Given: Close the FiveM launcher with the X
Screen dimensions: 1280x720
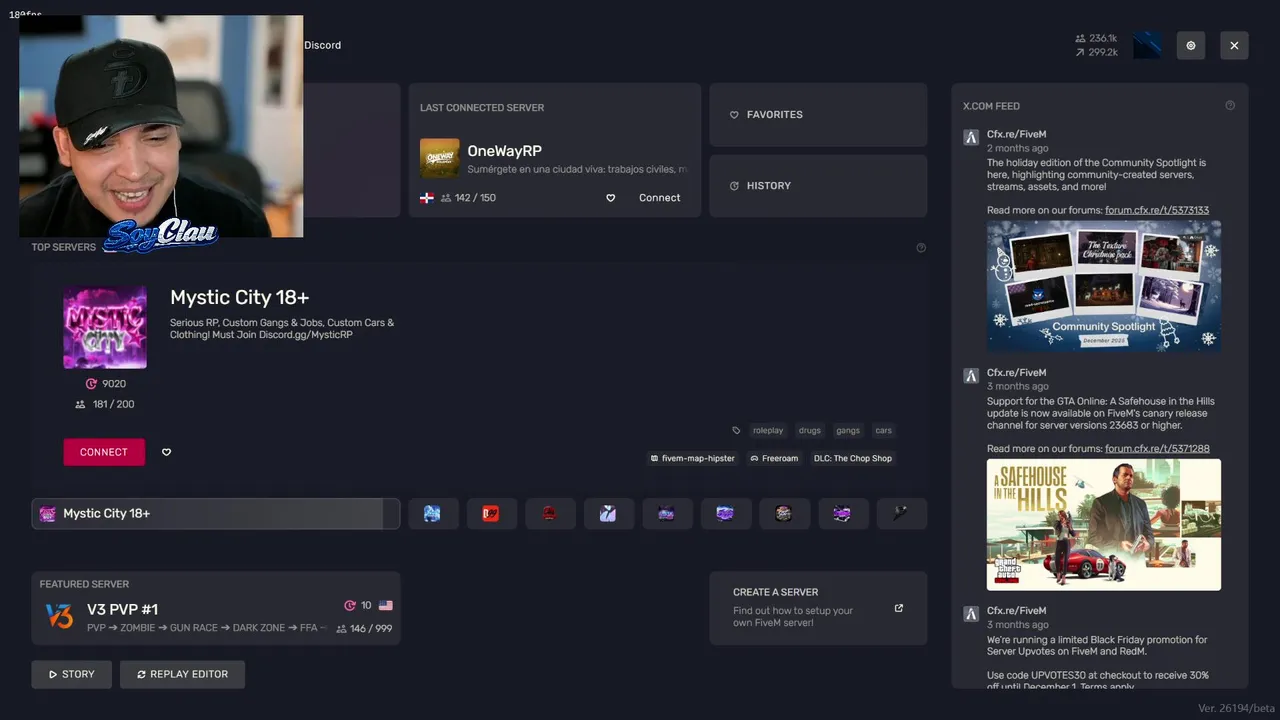Looking at the screenshot, I should click(1234, 45).
